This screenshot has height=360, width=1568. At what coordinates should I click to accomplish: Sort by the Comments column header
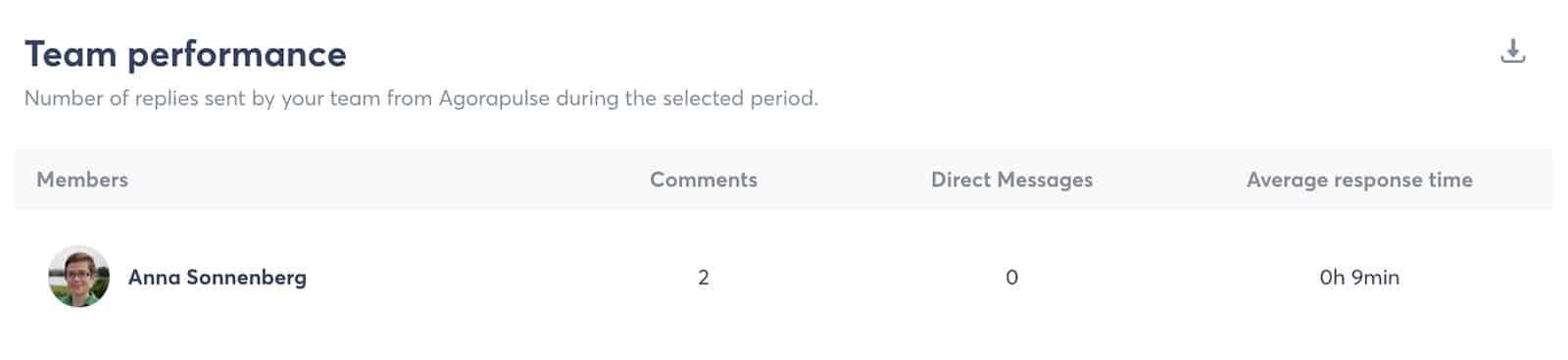tap(704, 180)
